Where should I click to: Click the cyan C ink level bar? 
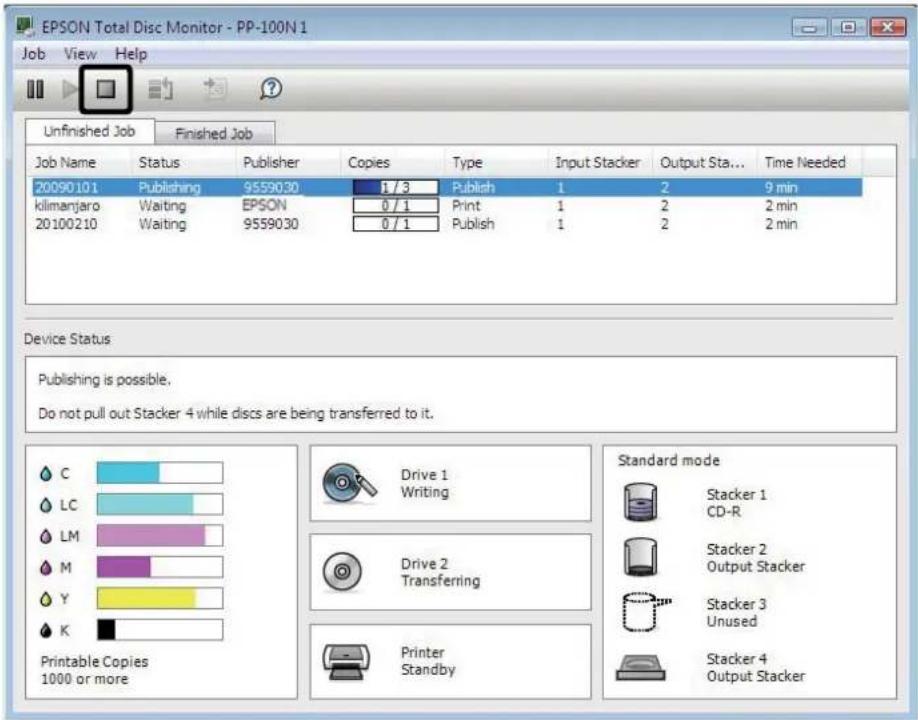(160, 473)
